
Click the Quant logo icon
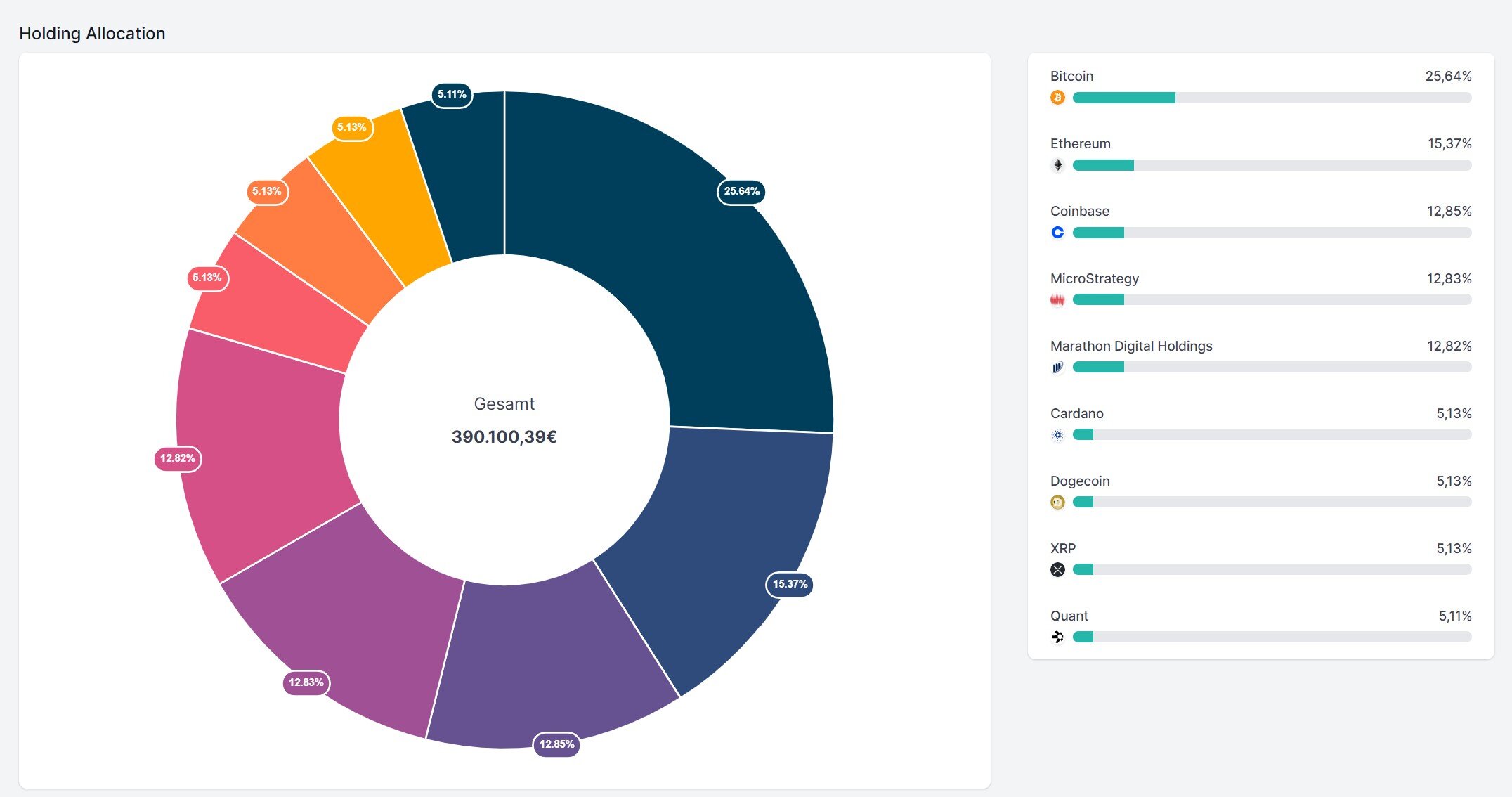click(1057, 637)
